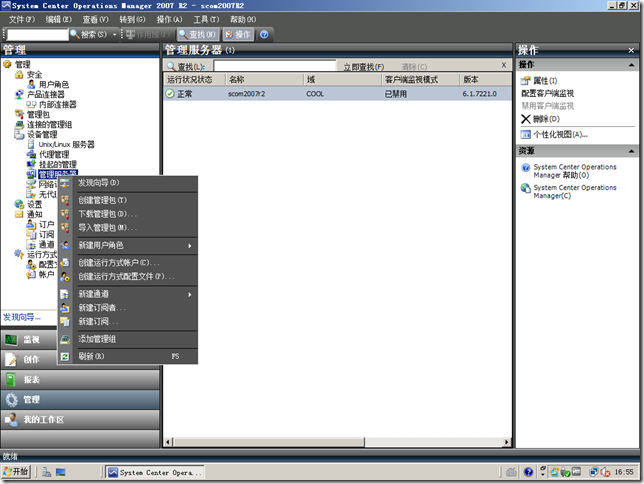Open the 工具 menu
The width and height of the screenshot is (644, 484).
tap(206, 19)
